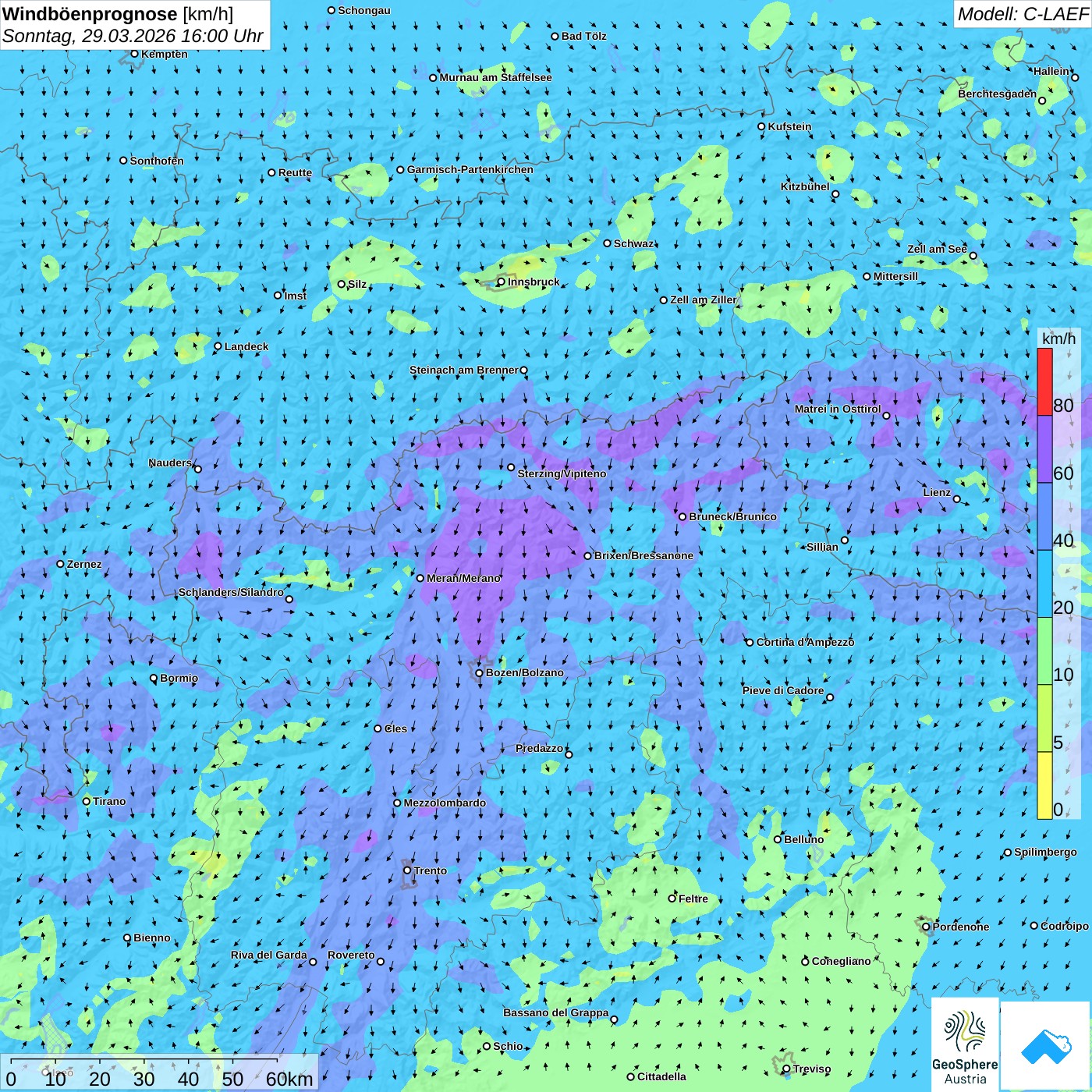Click the Modell: C-LAEF label
The image size is (1092, 1092).
click(x=1023, y=14)
